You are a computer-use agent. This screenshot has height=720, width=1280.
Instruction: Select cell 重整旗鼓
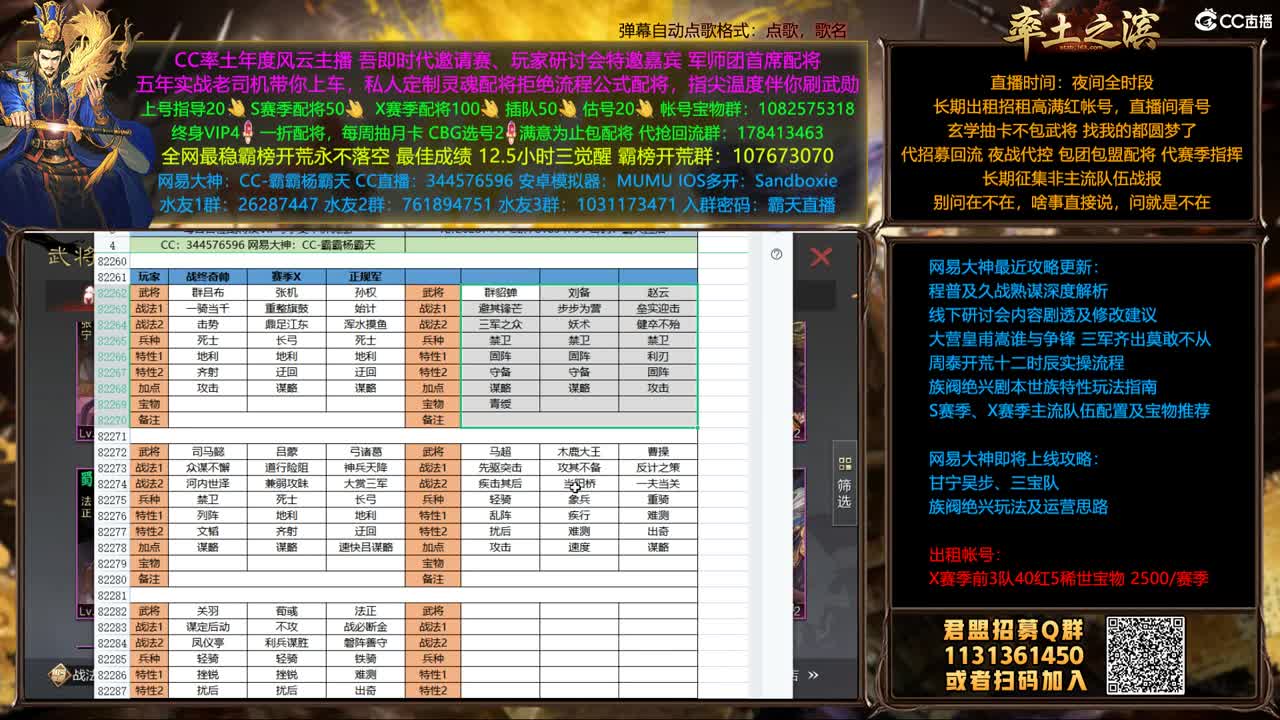(x=286, y=308)
